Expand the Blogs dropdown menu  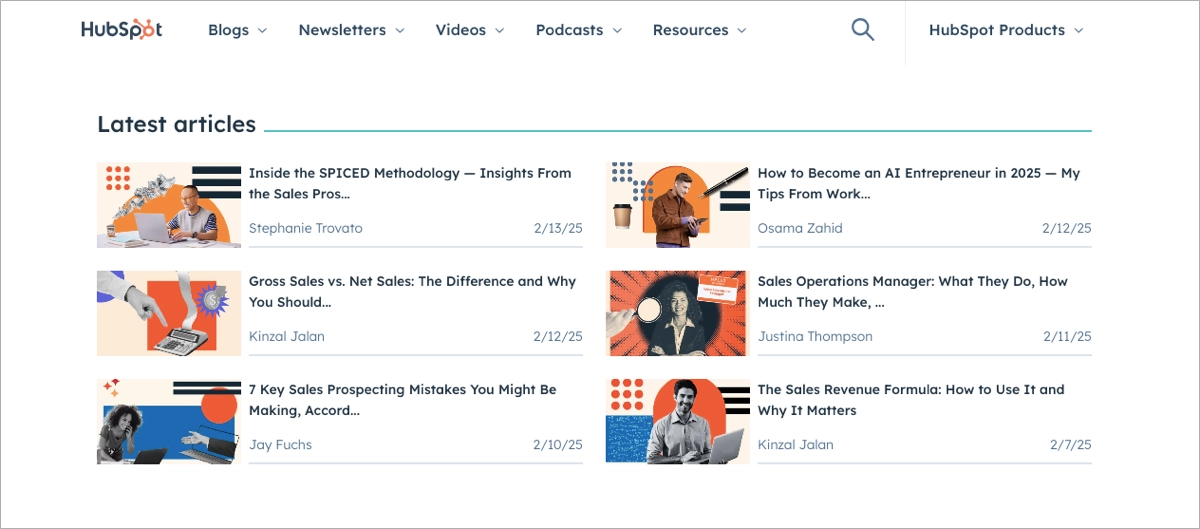237,30
